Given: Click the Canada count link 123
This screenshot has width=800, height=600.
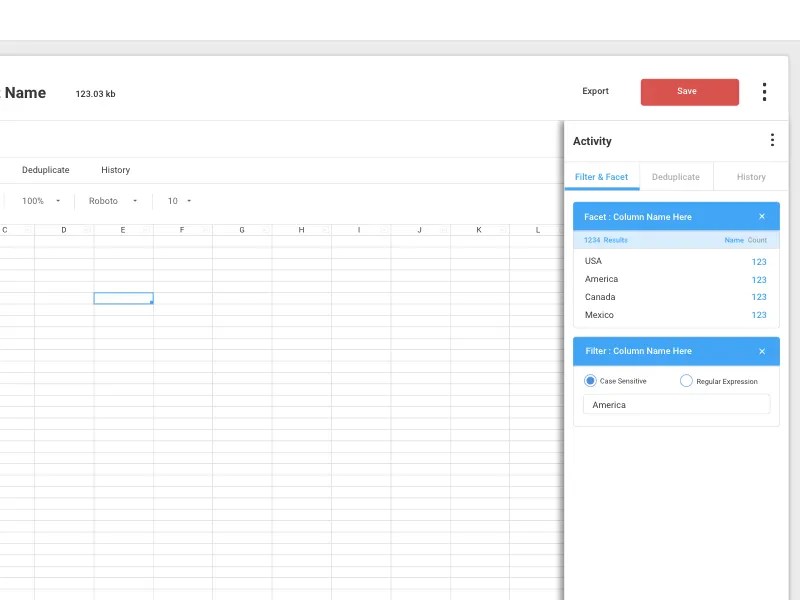Looking at the screenshot, I should 759,297.
